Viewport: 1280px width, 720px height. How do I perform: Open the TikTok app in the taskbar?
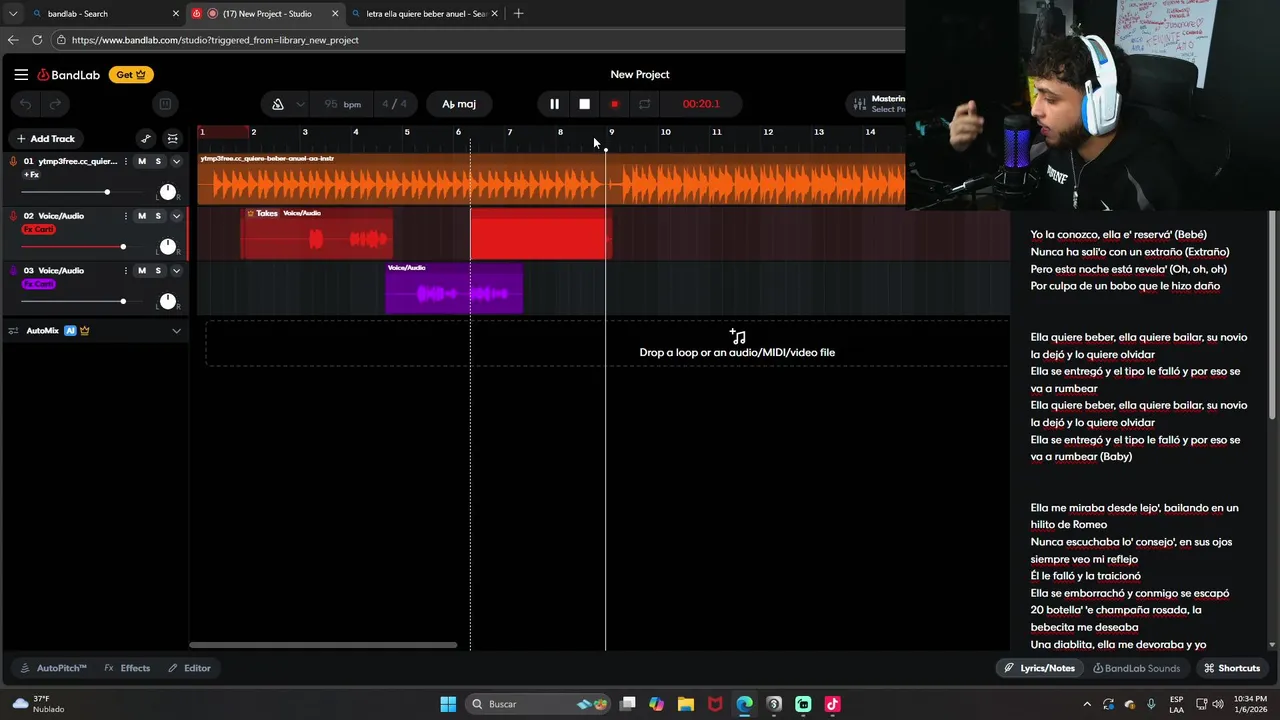[832, 704]
